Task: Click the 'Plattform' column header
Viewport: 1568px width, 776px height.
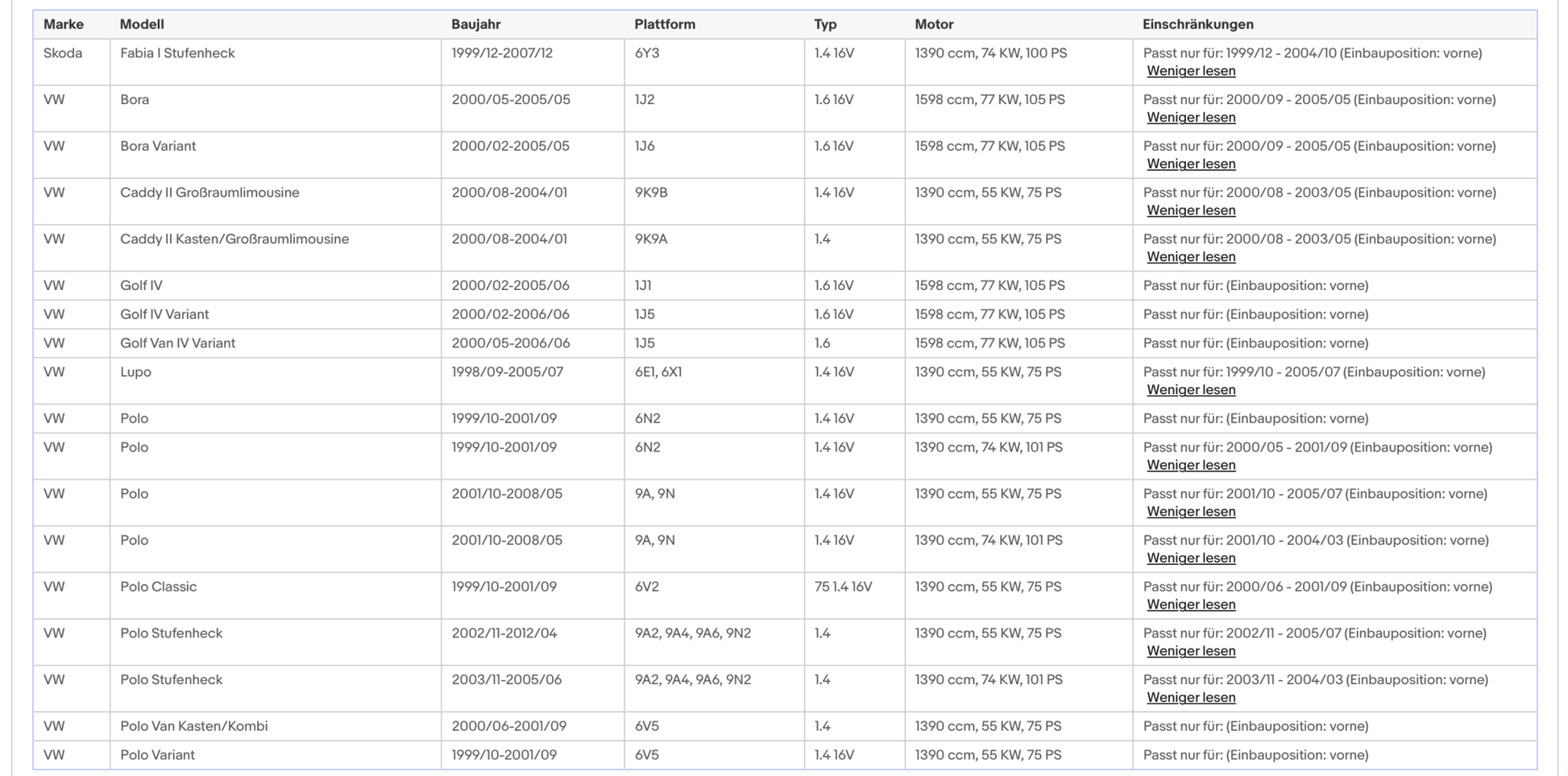Action: tap(664, 24)
